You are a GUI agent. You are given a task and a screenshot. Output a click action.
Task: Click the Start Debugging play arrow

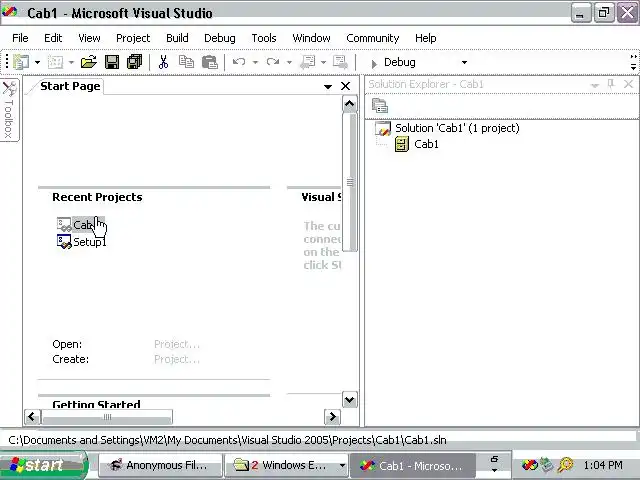click(x=373, y=63)
